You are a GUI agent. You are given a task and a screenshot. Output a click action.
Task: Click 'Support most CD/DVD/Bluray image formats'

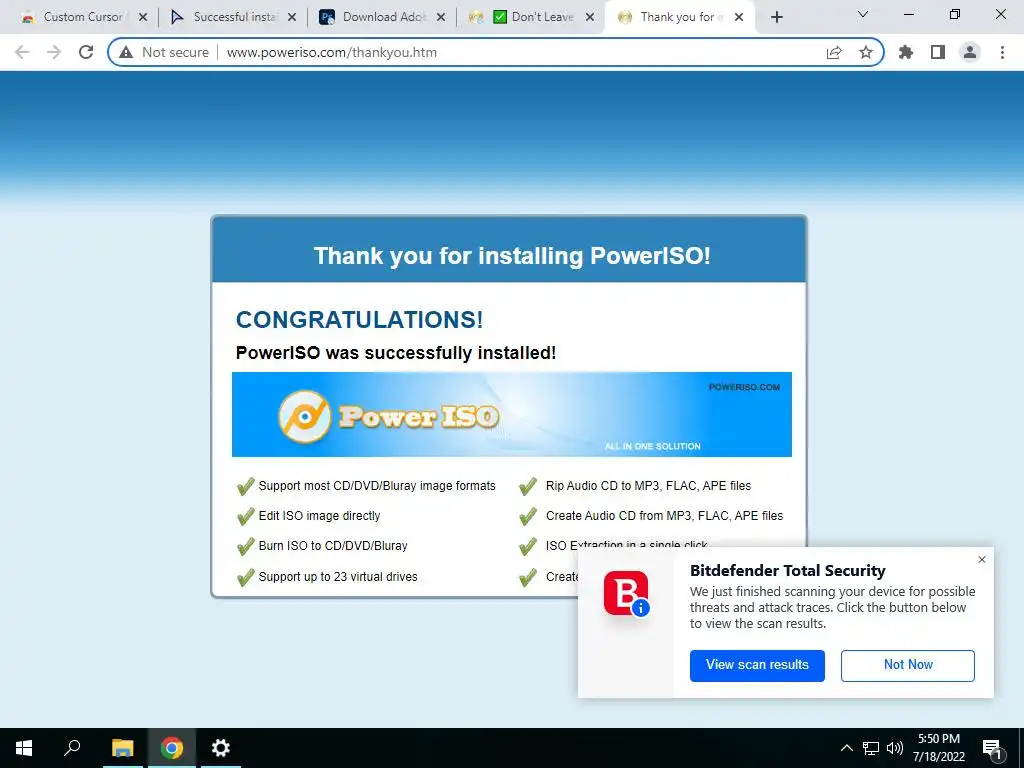pos(377,486)
